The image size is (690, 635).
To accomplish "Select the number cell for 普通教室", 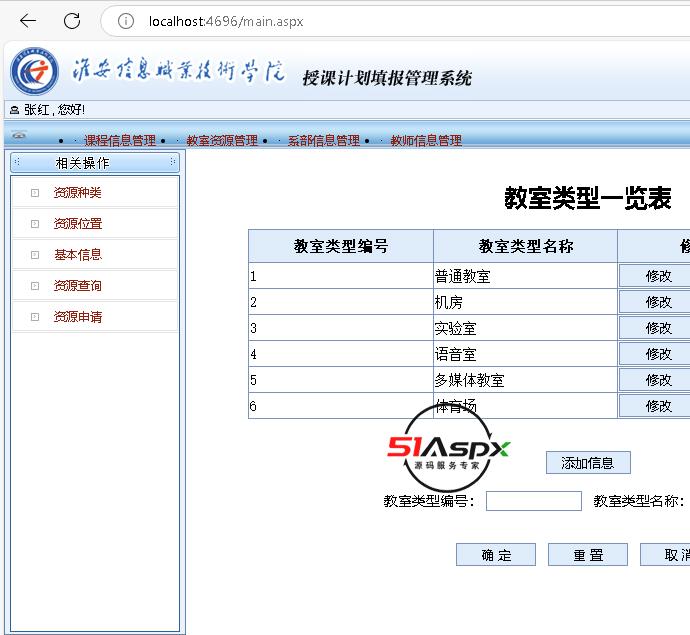I will [x=341, y=276].
